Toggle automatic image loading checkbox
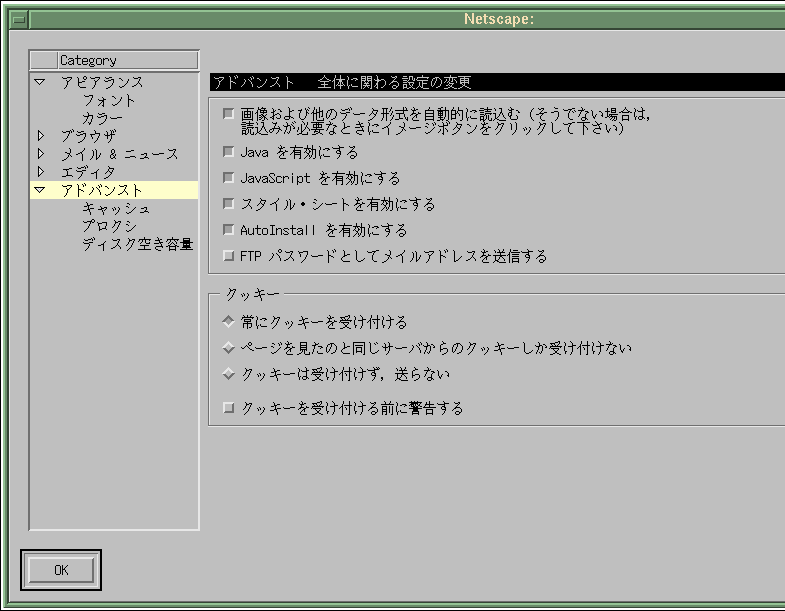 (228, 114)
